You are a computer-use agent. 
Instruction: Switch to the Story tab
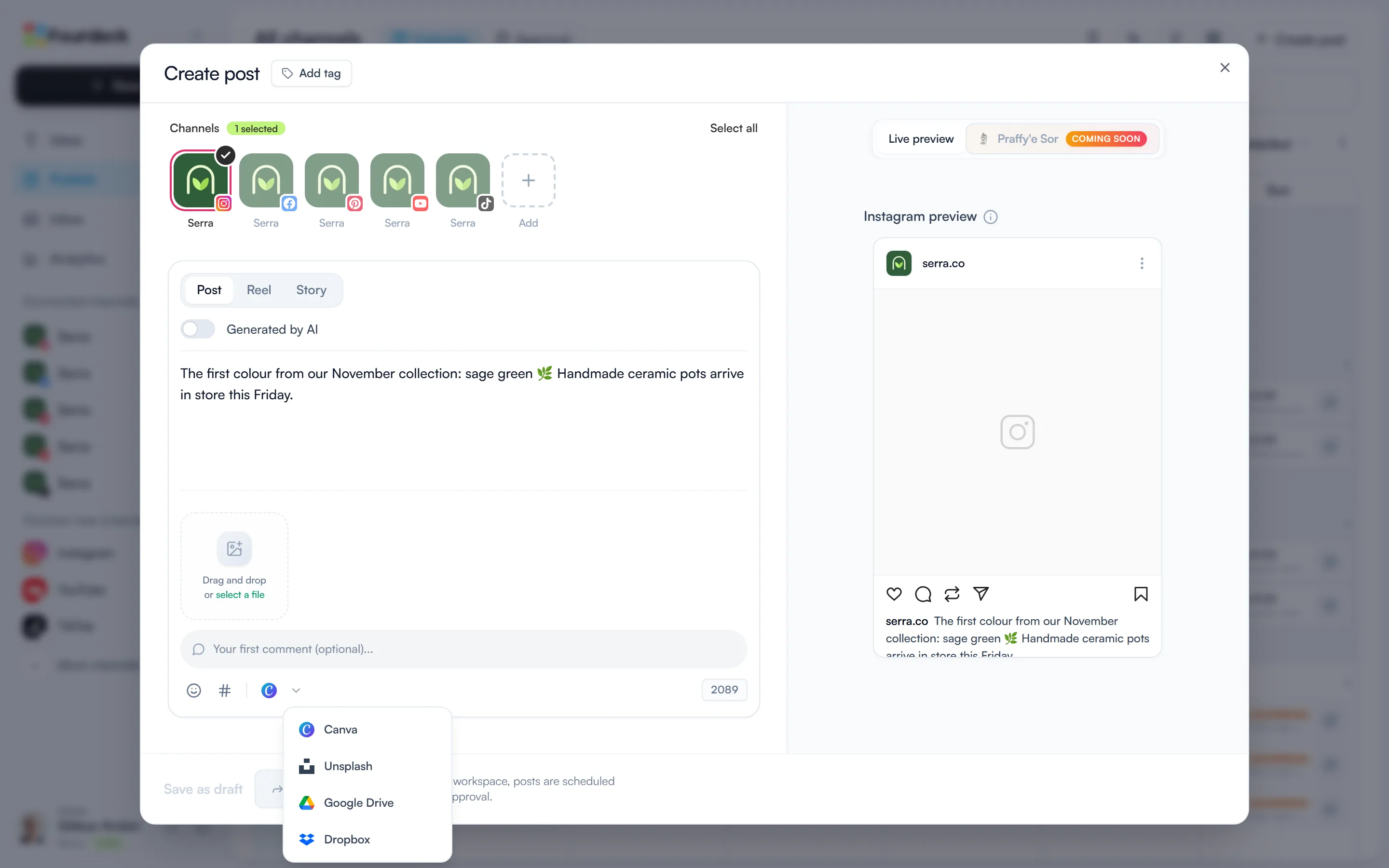pyautogui.click(x=311, y=290)
